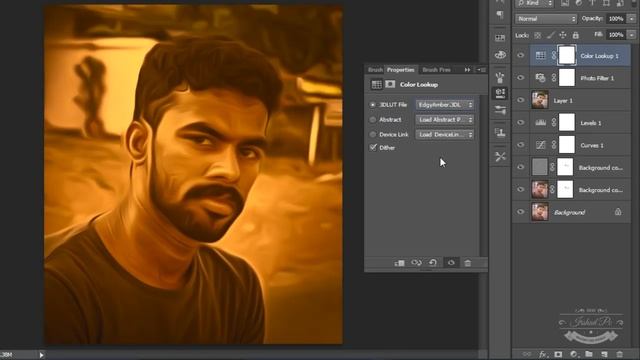Switch to the Brush tab
Viewport: 640px width, 360px height.
tap(375, 70)
